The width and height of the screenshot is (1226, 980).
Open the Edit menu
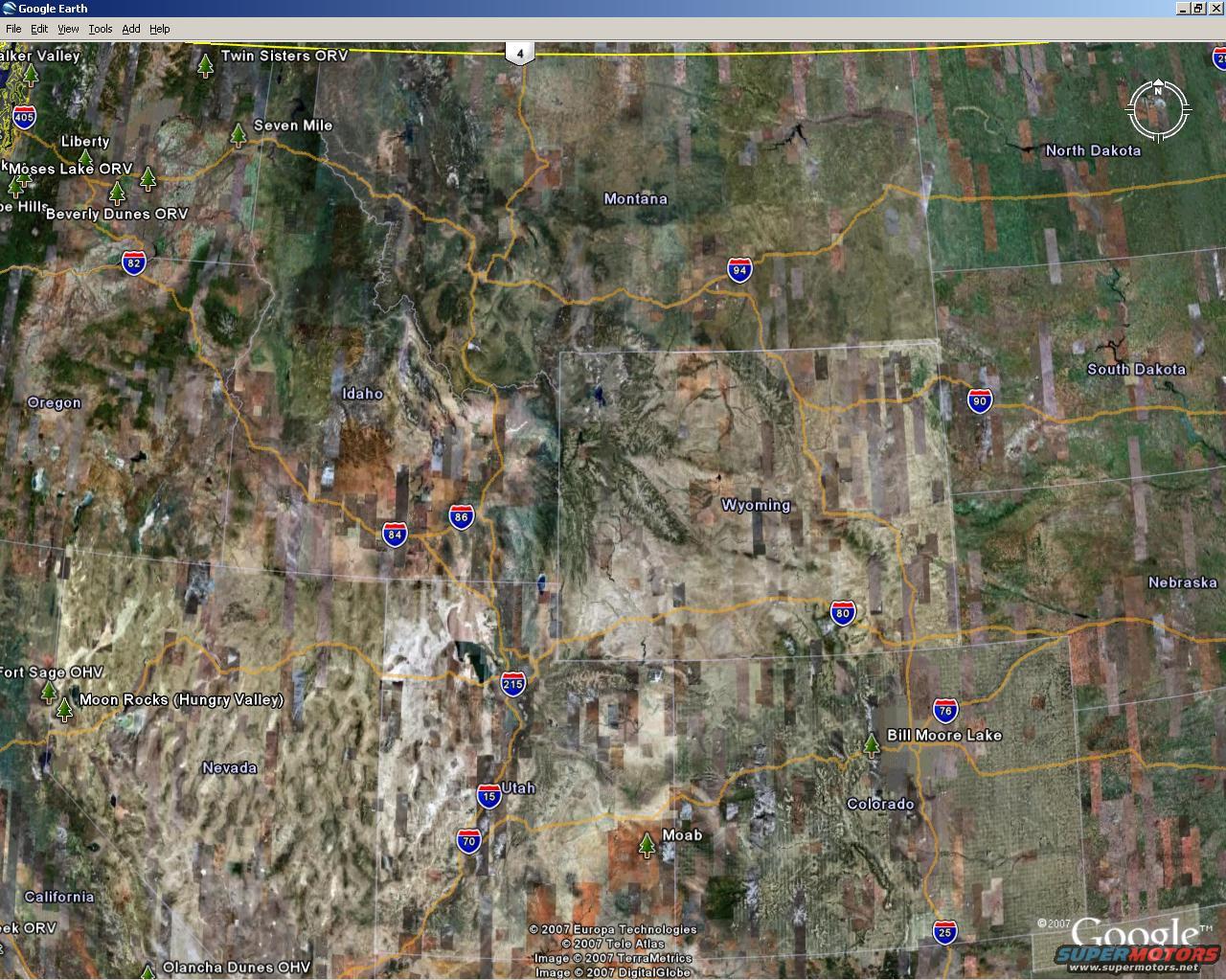coord(39,29)
